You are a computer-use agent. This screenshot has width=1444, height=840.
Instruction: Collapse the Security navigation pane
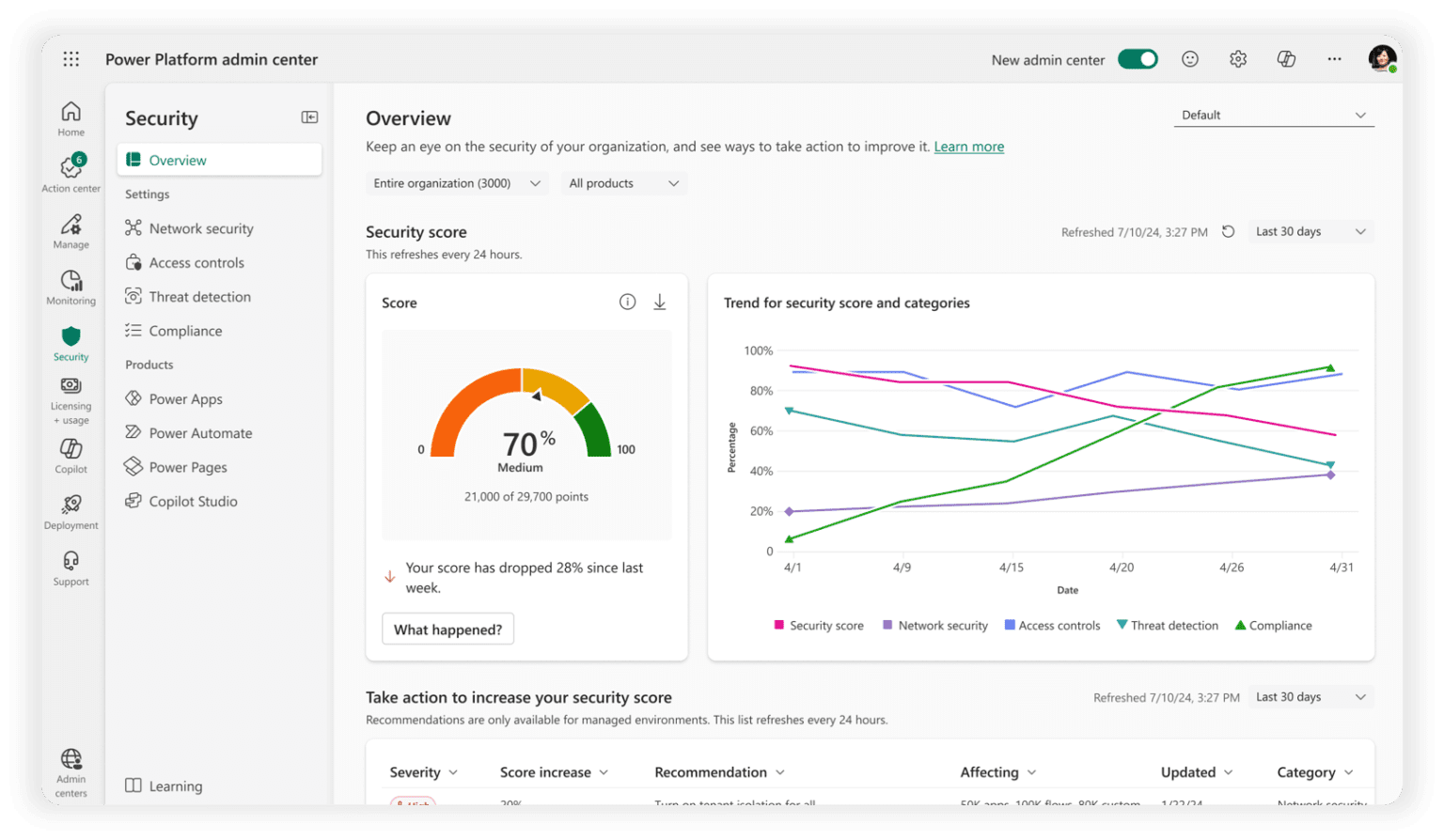click(308, 117)
